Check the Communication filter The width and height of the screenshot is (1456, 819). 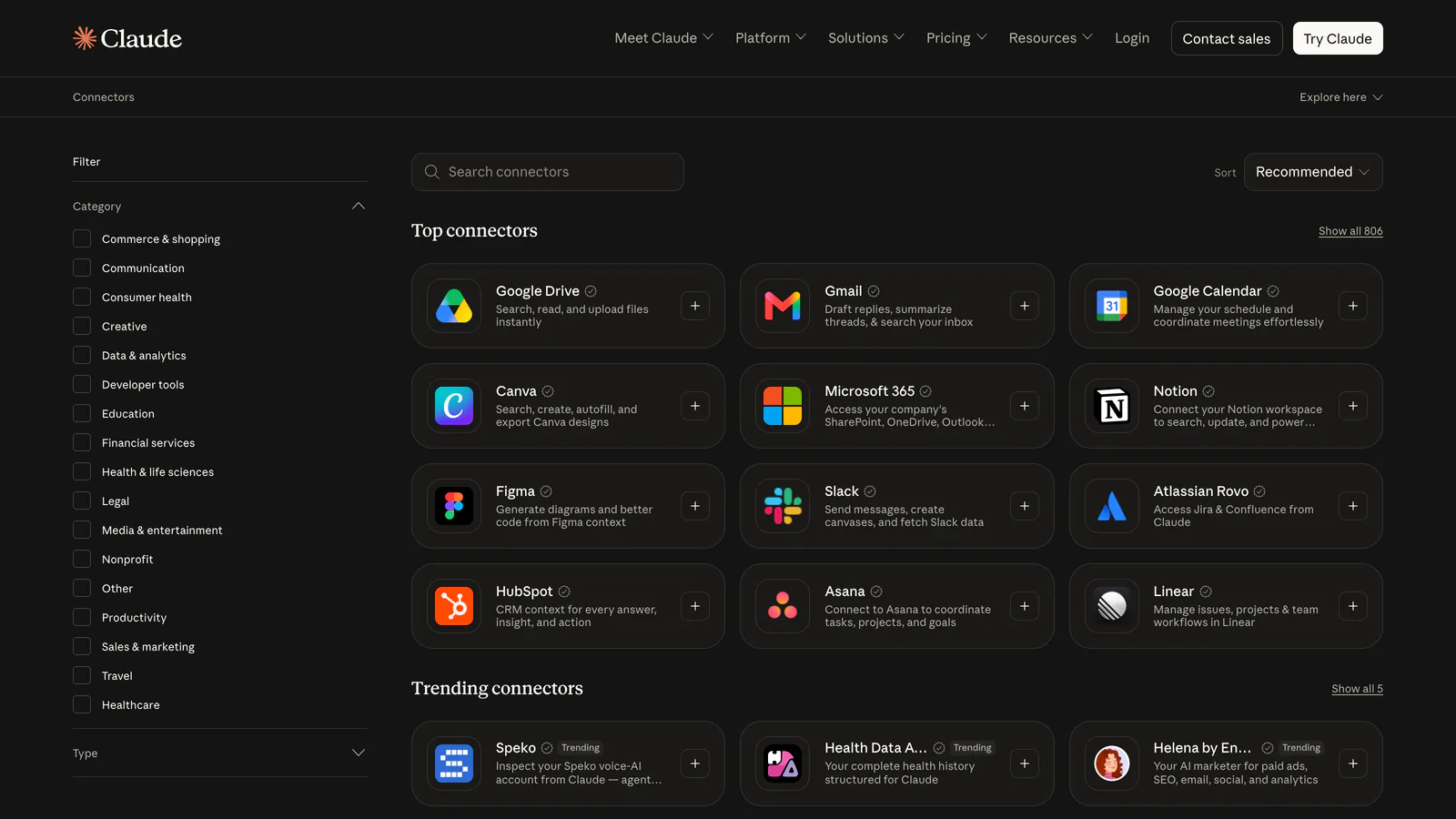click(x=82, y=268)
